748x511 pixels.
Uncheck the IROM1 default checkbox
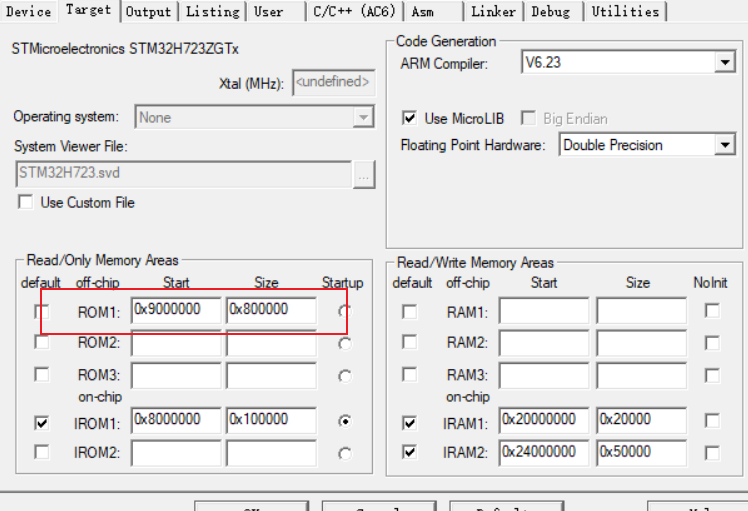pos(42,423)
